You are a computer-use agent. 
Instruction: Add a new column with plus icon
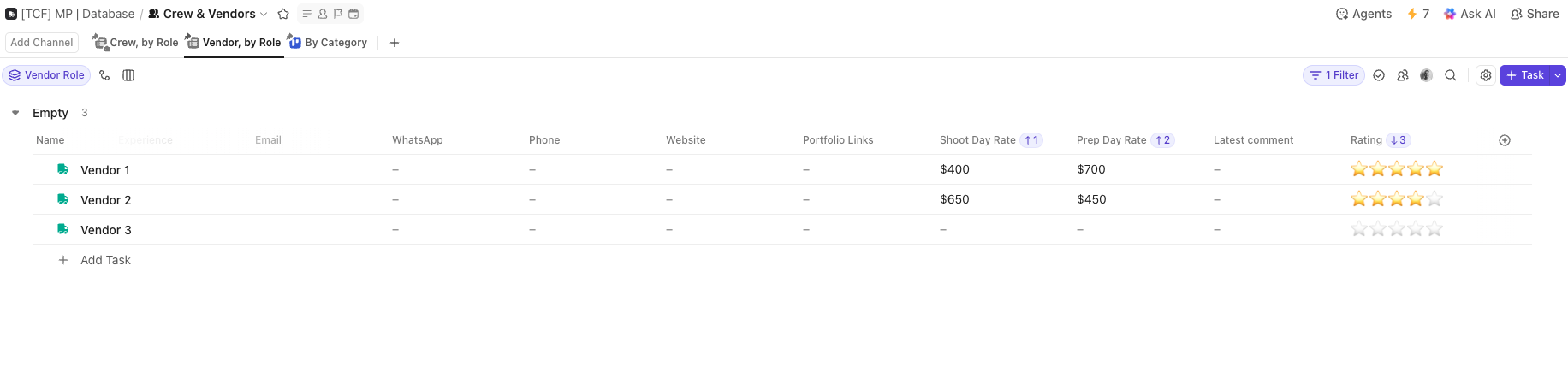point(1505,140)
